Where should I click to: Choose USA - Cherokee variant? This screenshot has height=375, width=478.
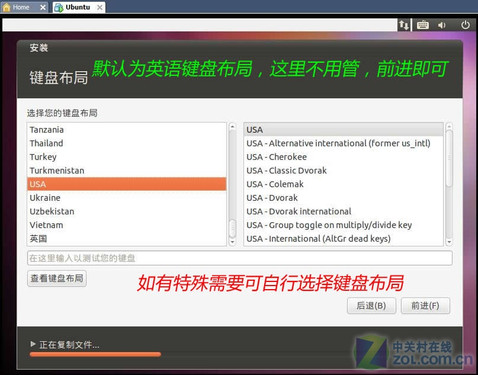tap(344, 157)
